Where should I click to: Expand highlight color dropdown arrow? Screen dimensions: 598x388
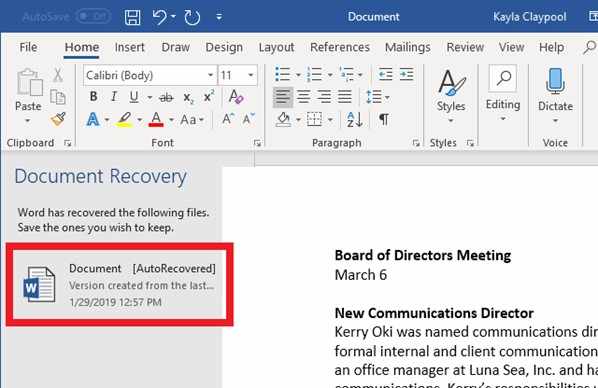[140, 120]
